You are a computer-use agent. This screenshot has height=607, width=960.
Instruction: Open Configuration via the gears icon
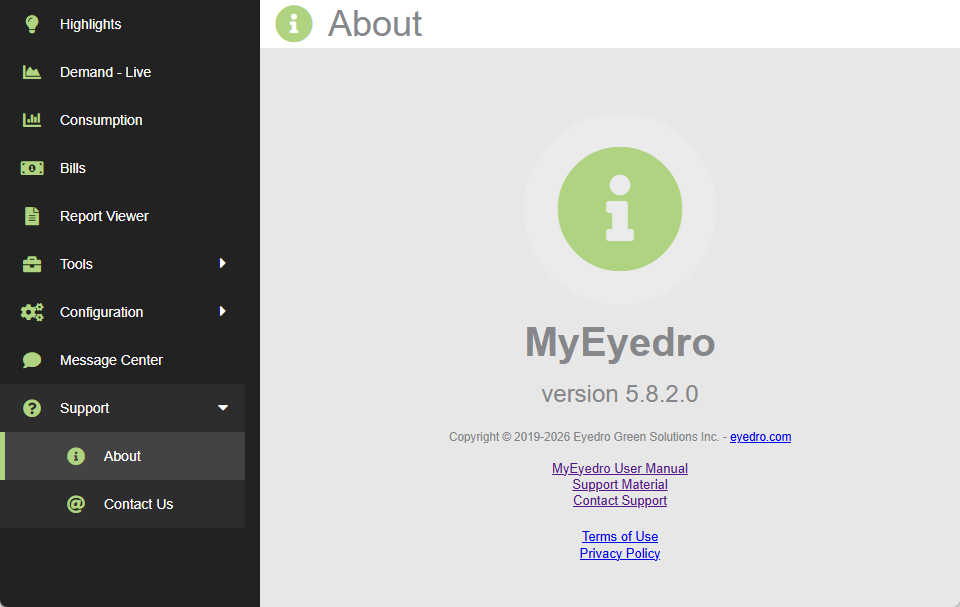[x=32, y=312]
